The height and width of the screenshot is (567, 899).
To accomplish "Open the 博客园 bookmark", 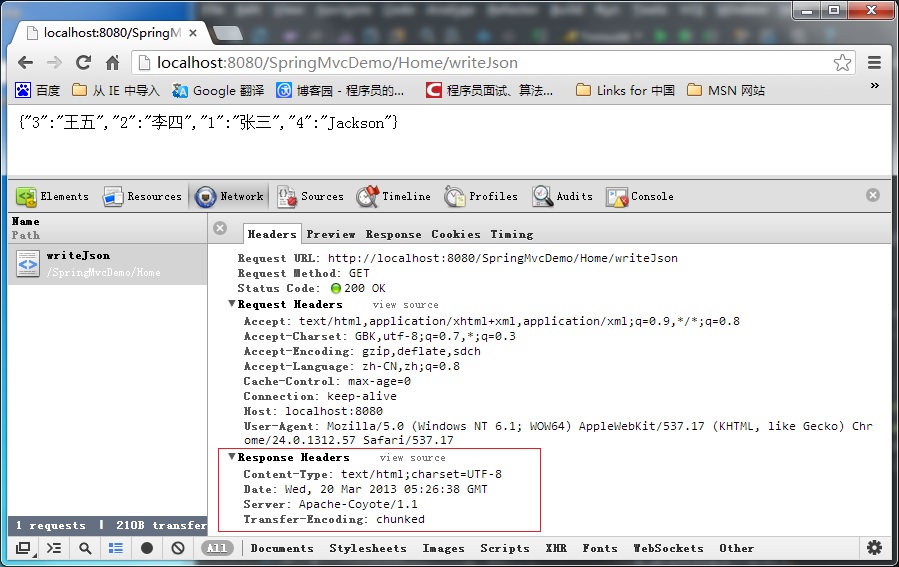I will click(340, 91).
